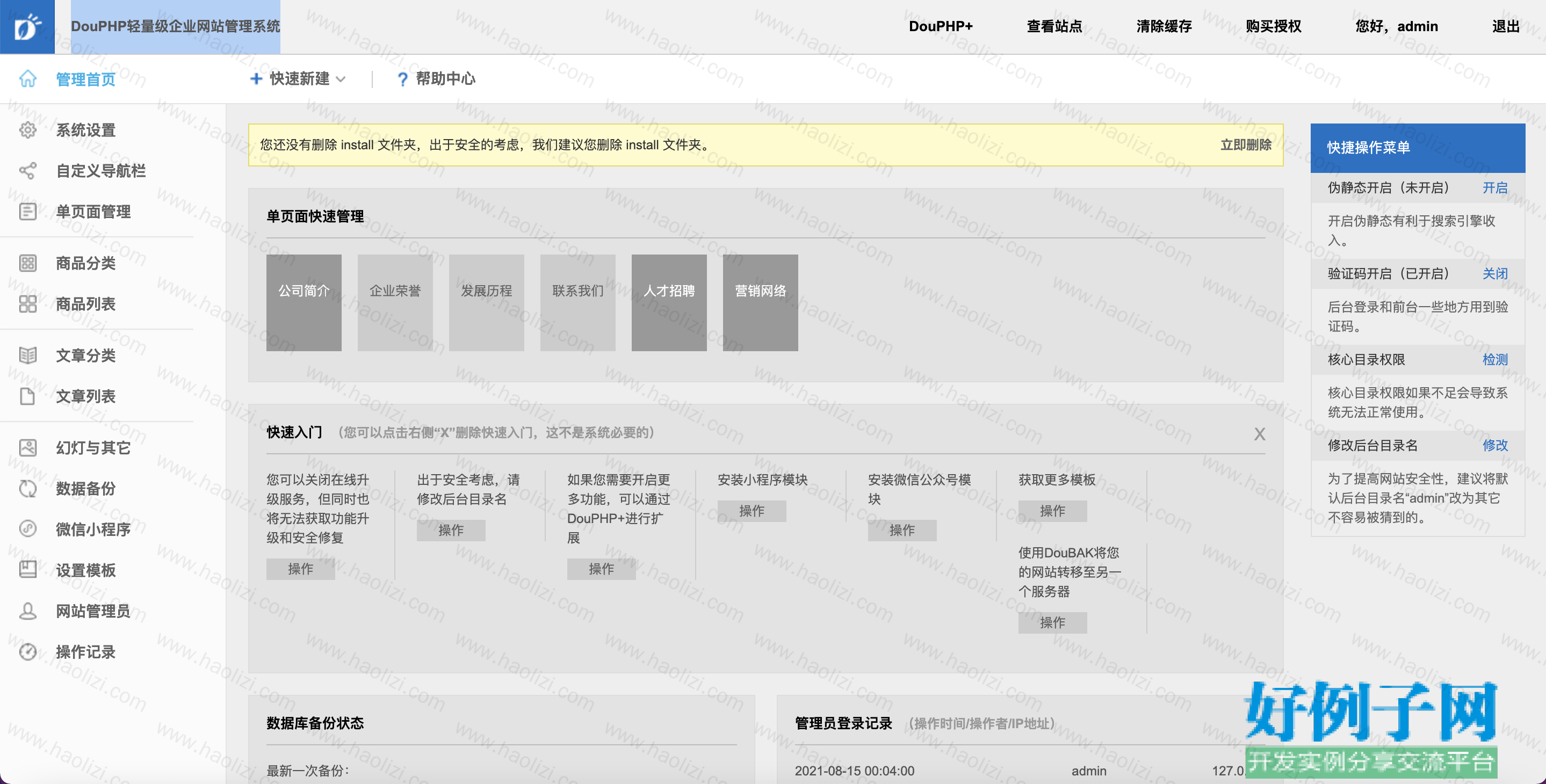This screenshot has width=1546, height=784.
Task: Click 清除缓存 in the top bar
Action: (x=1164, y=26)
